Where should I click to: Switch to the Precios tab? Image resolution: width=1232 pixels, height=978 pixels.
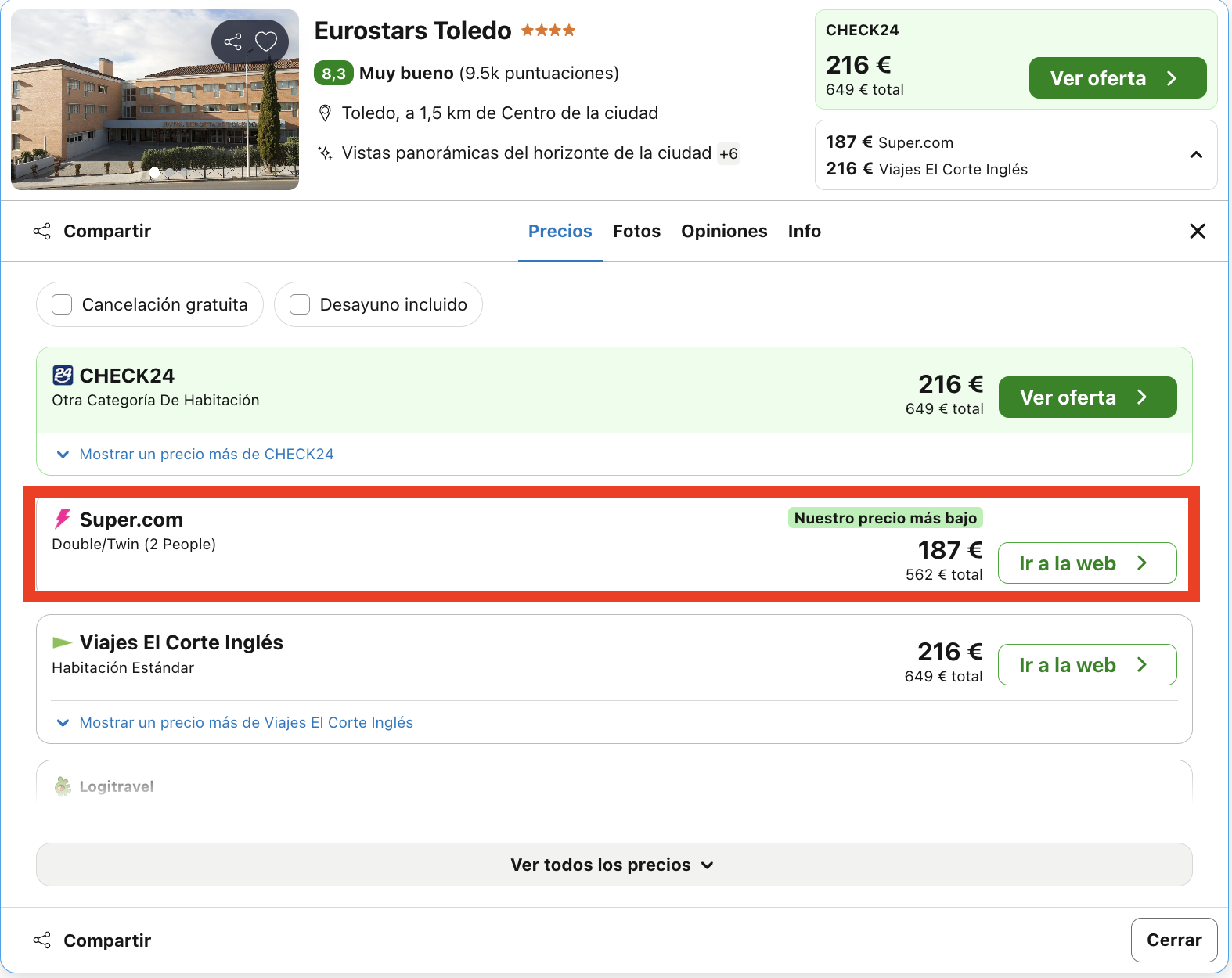point(560,231)
